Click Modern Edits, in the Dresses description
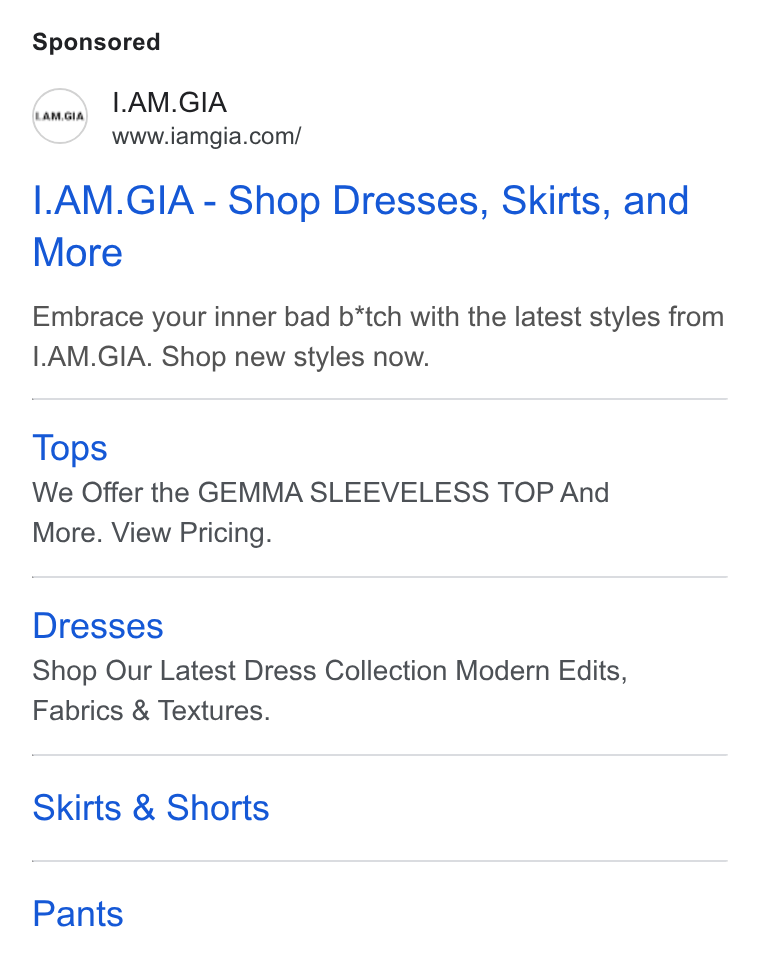The image size is (760, 966). (x=541, y=670)
